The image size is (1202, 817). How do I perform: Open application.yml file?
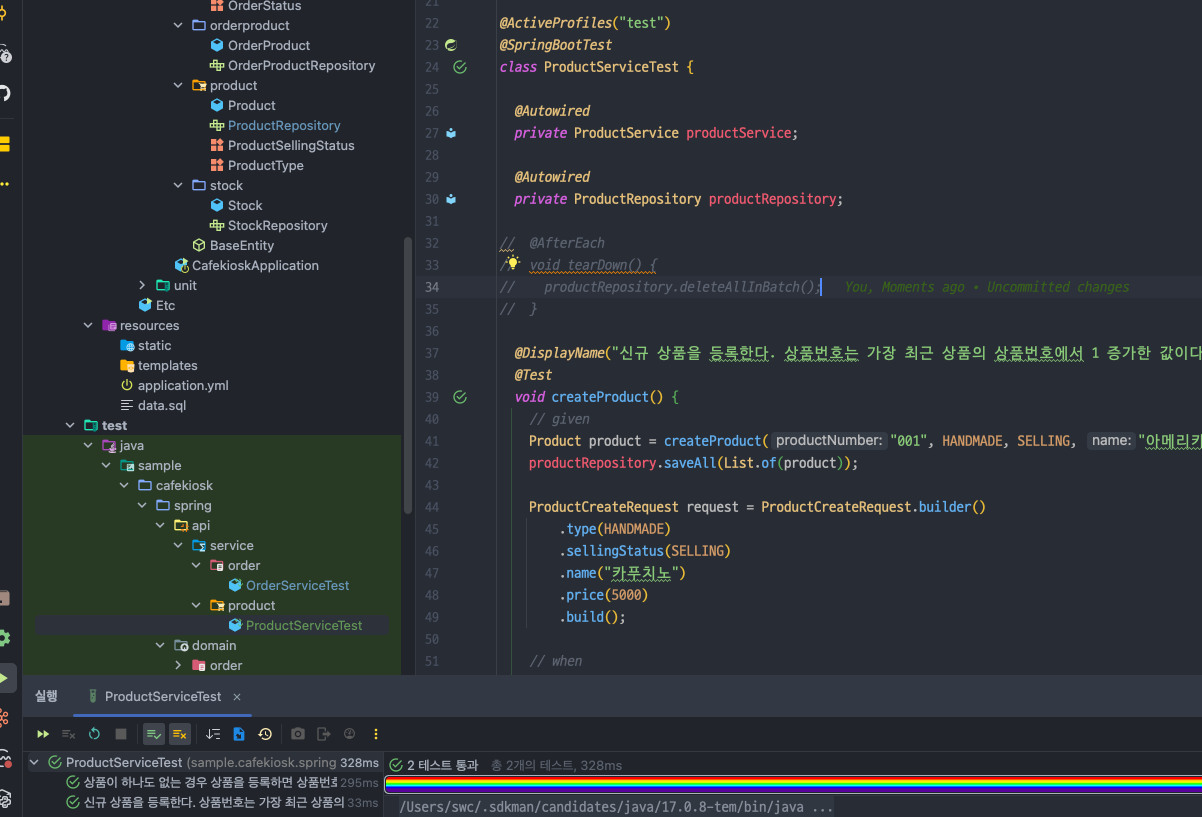click(x=183, y=385)
